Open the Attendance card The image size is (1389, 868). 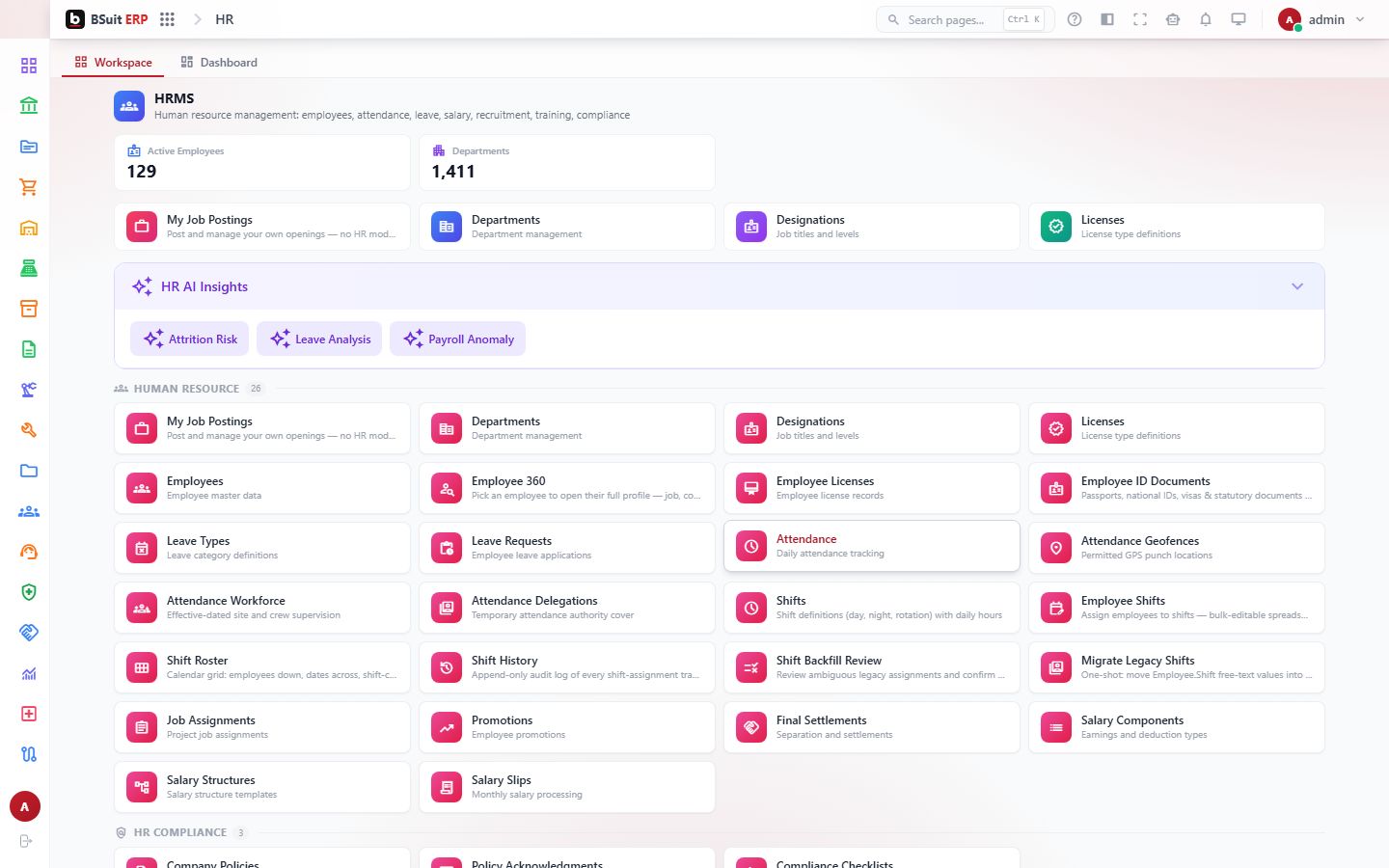pyautogui.click(x=872, y=546)
